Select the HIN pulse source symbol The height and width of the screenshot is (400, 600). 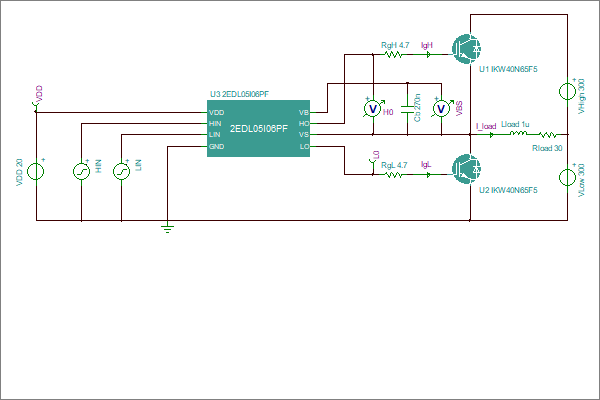[x=82, y=171]
